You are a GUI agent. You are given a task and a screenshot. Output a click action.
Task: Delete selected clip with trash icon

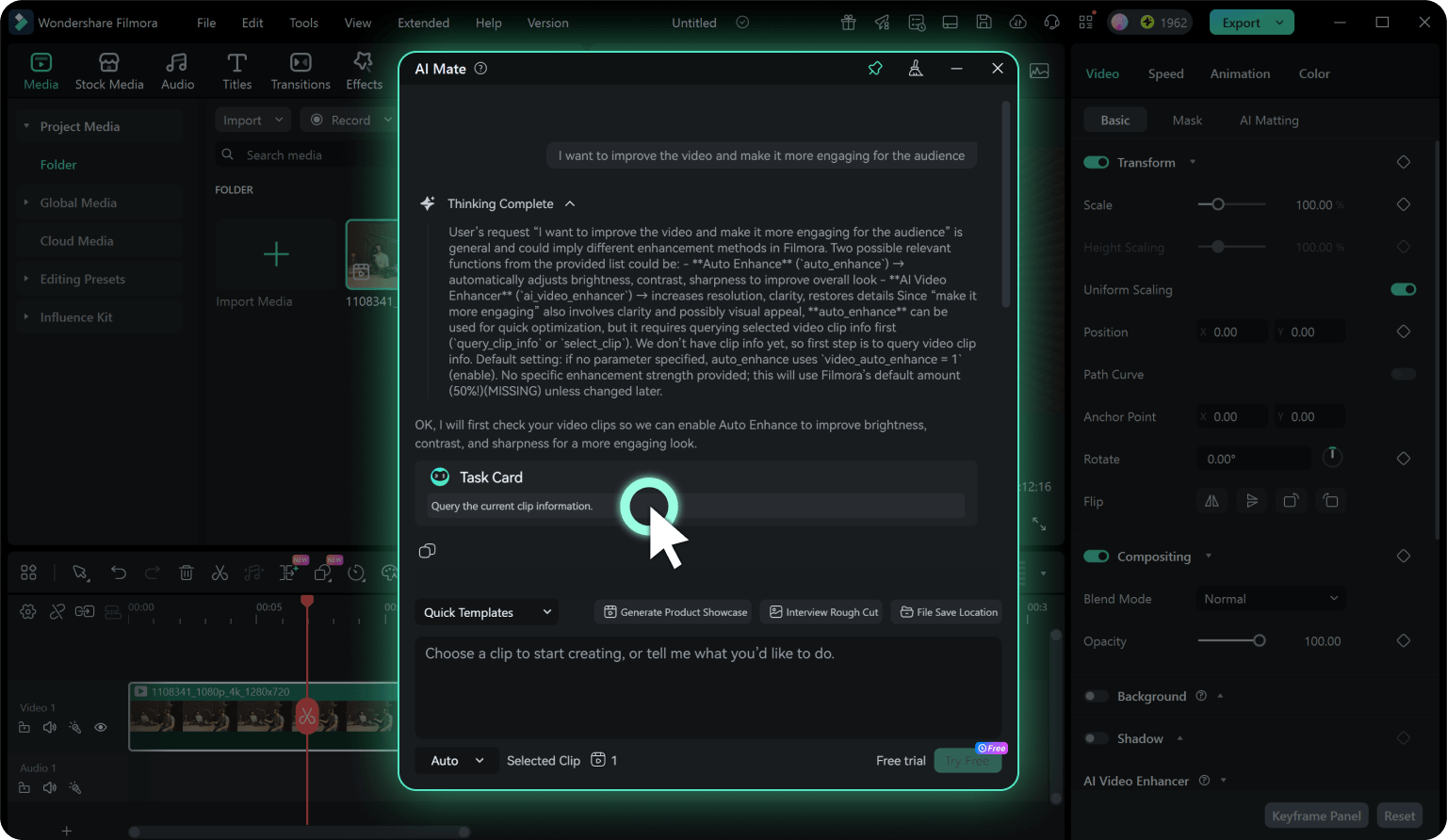tap(187, 573)
